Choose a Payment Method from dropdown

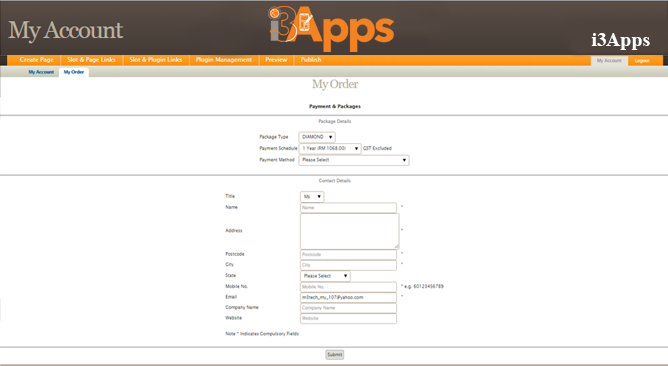point(354,160)
